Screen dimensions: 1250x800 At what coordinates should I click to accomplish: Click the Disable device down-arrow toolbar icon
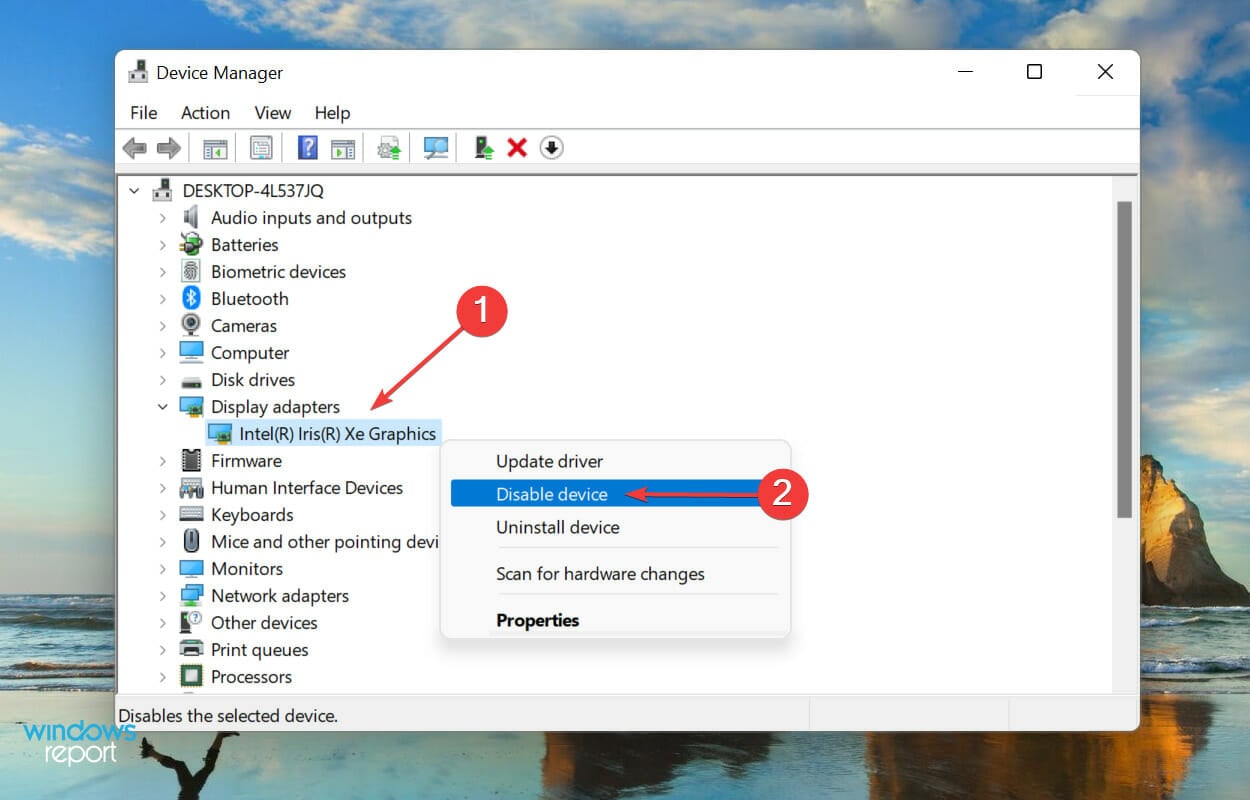[x=552, y=147]
